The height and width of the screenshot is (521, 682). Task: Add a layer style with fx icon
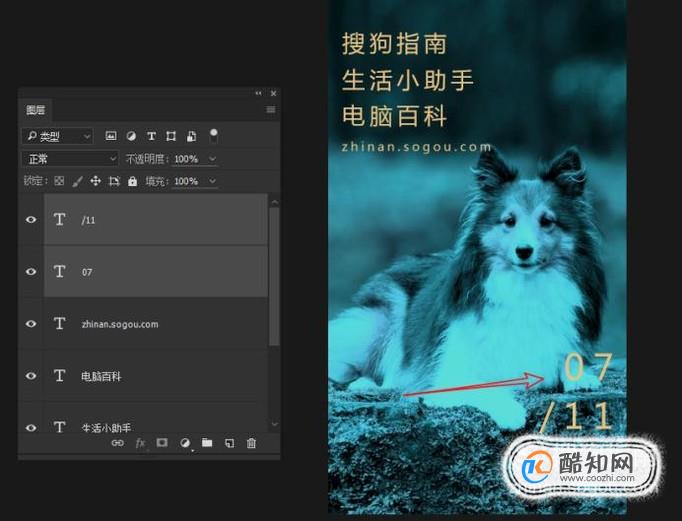140,443
